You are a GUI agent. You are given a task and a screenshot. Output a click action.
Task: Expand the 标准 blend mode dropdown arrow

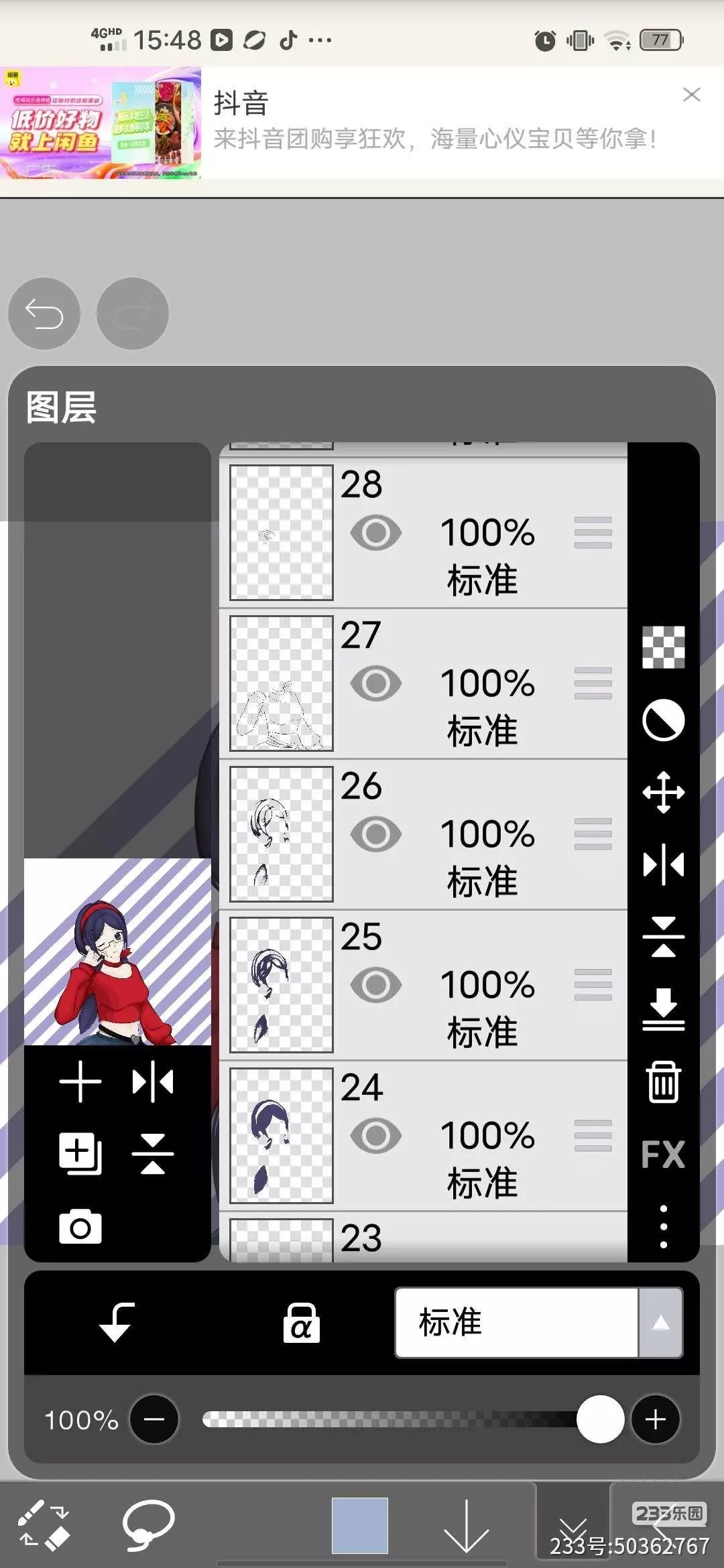pos(660,1323)
